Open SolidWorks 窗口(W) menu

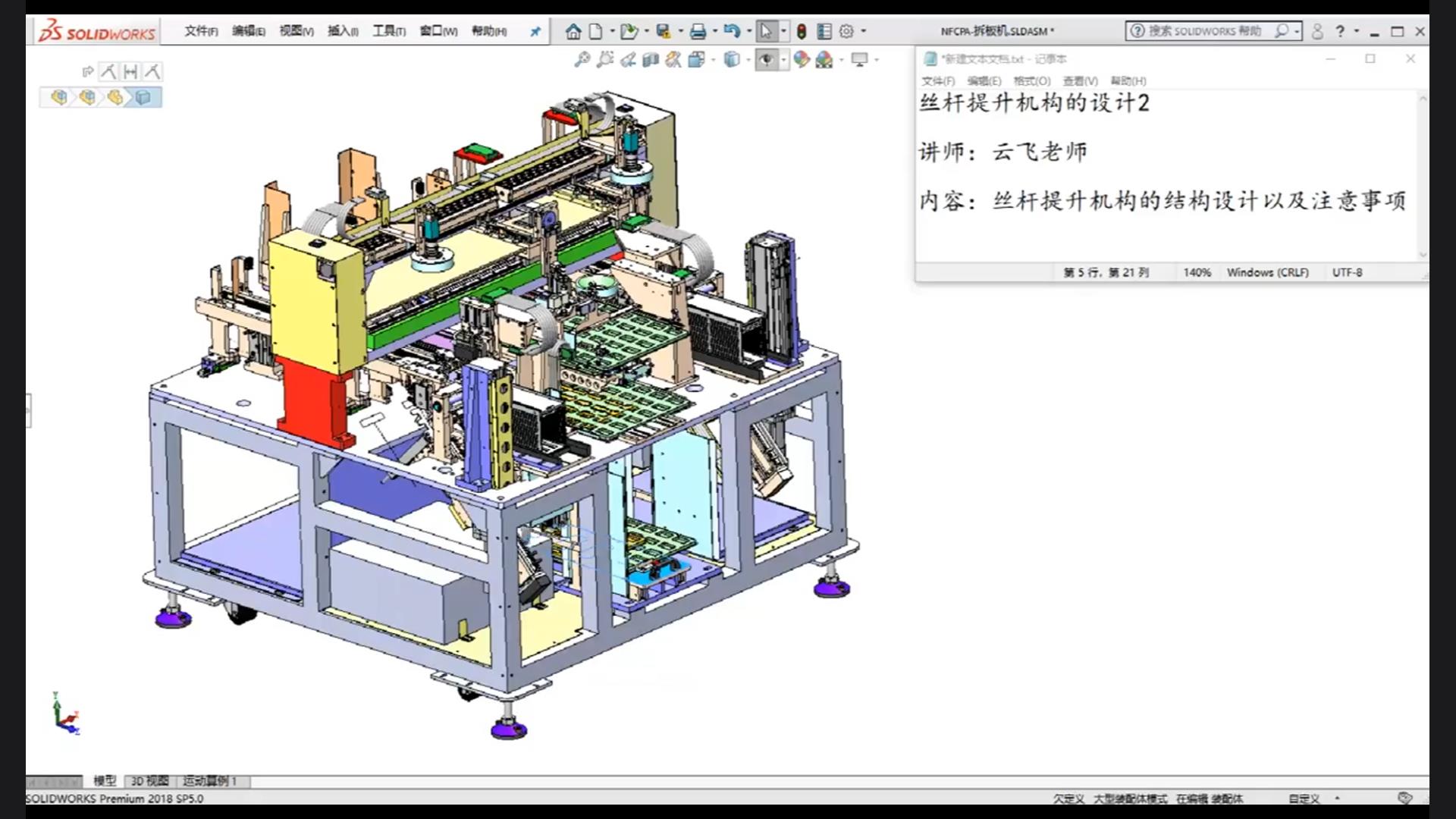(439, 31)
